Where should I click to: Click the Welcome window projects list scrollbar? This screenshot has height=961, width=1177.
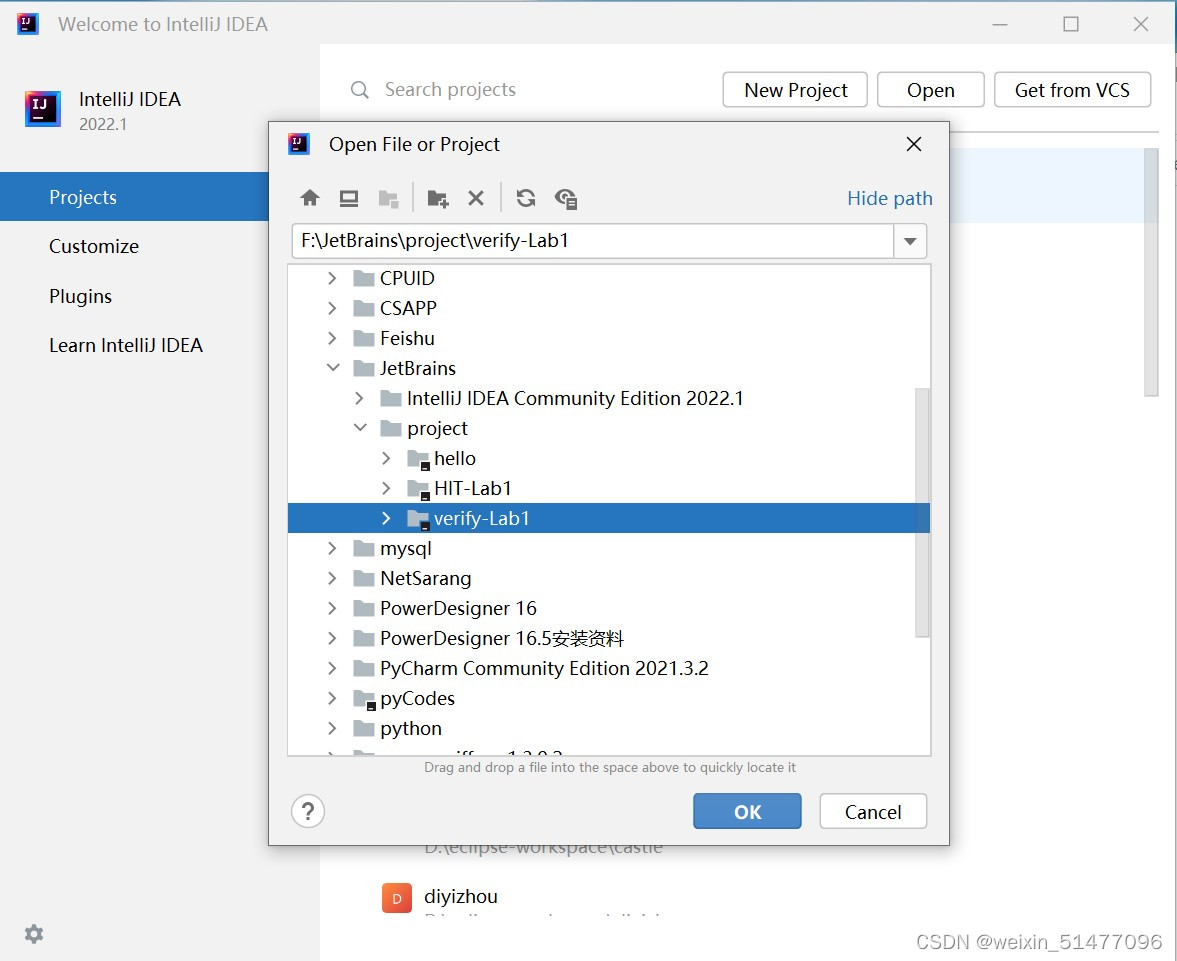pos(1151,272)
